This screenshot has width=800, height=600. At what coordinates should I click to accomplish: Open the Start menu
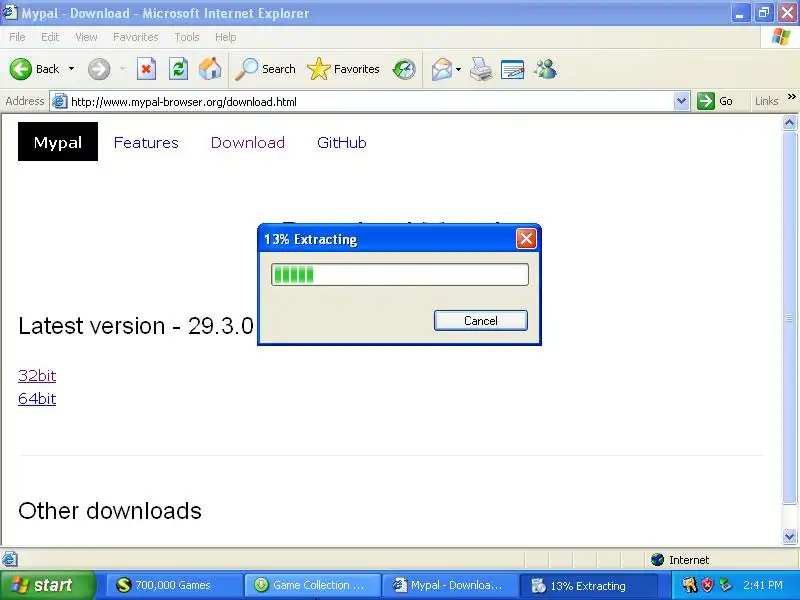point(47,585)
